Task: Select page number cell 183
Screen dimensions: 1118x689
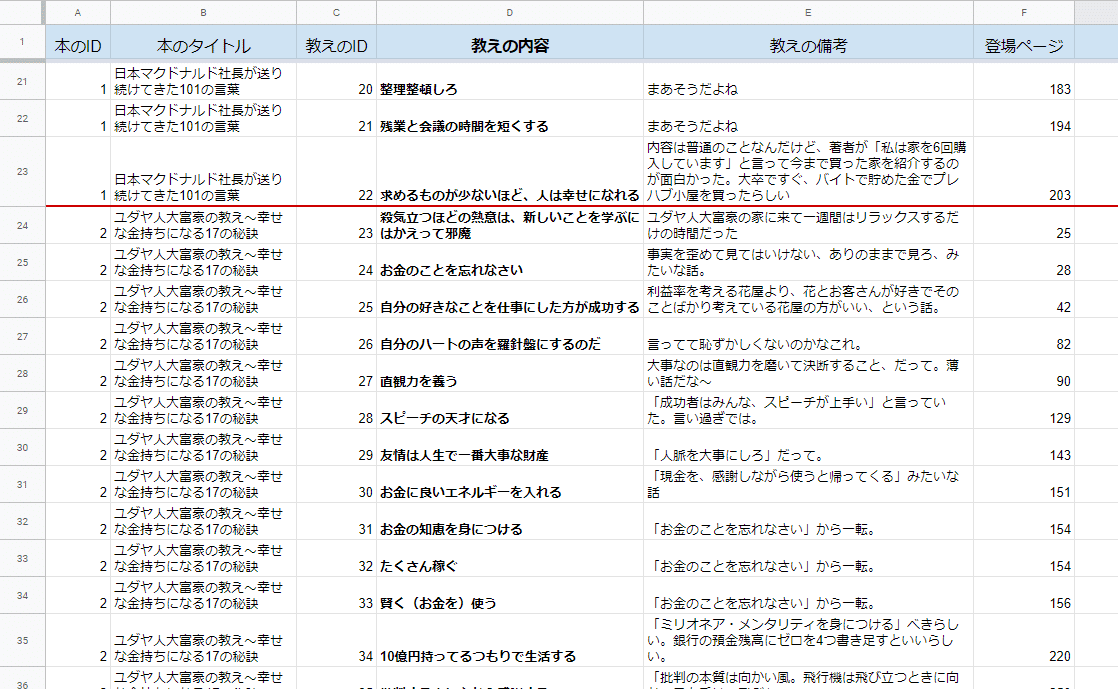Action: pyautogui.click(x=1024, y=81)
